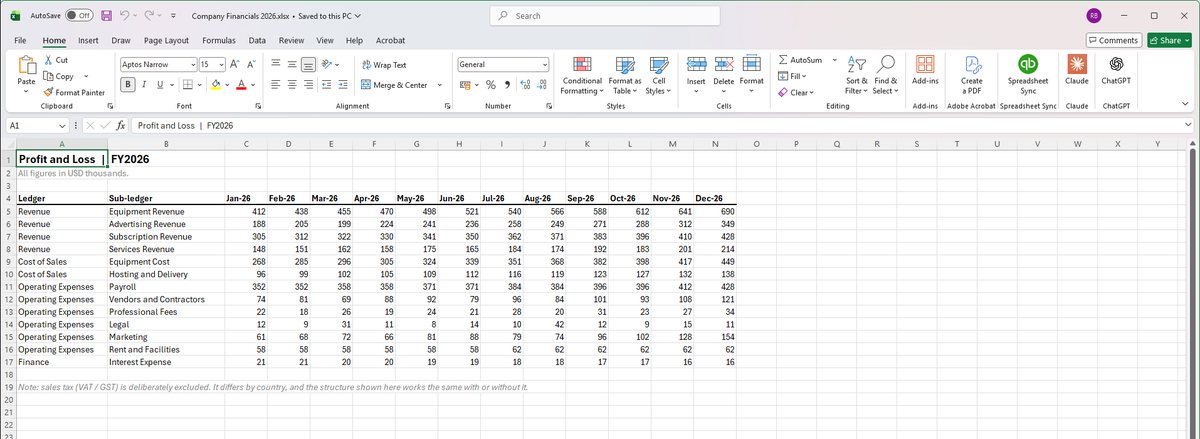Open Sort & Filter dropdown
The height and width of the screenshot is (439, 1200).
pyautogui.click(x=857, y=74)
